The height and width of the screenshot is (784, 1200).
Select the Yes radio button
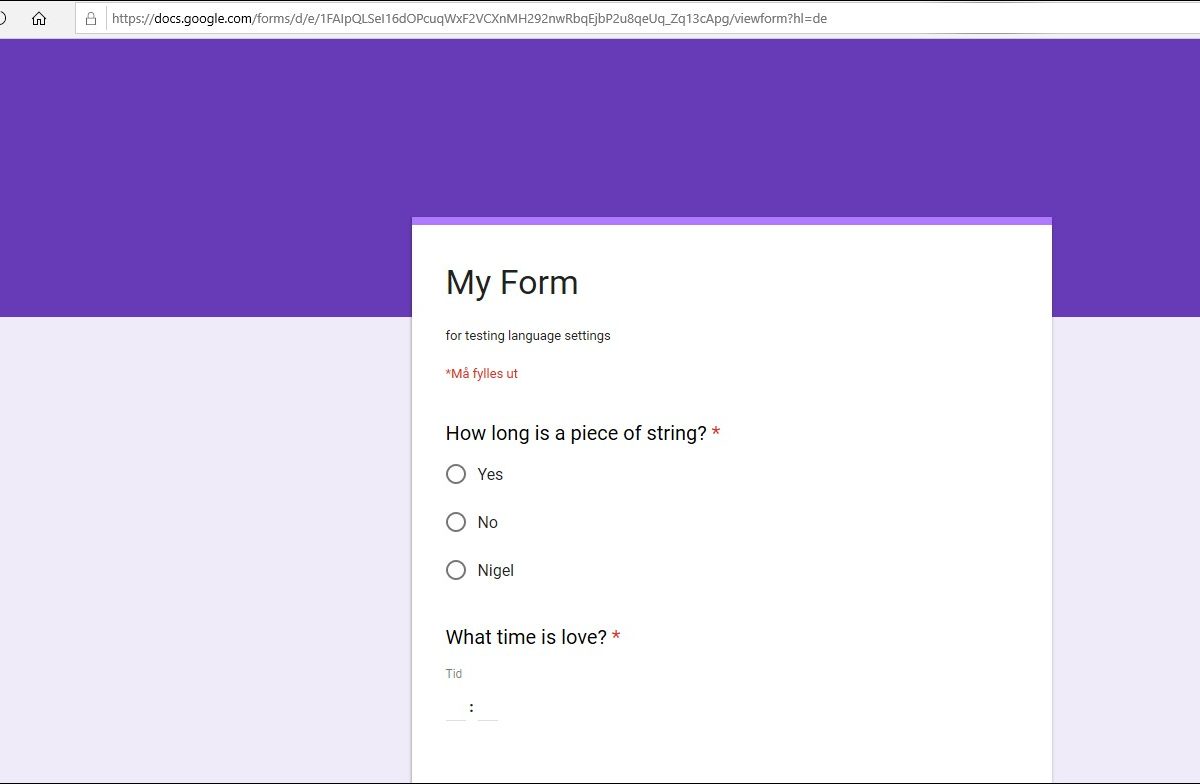click(456, 474)
